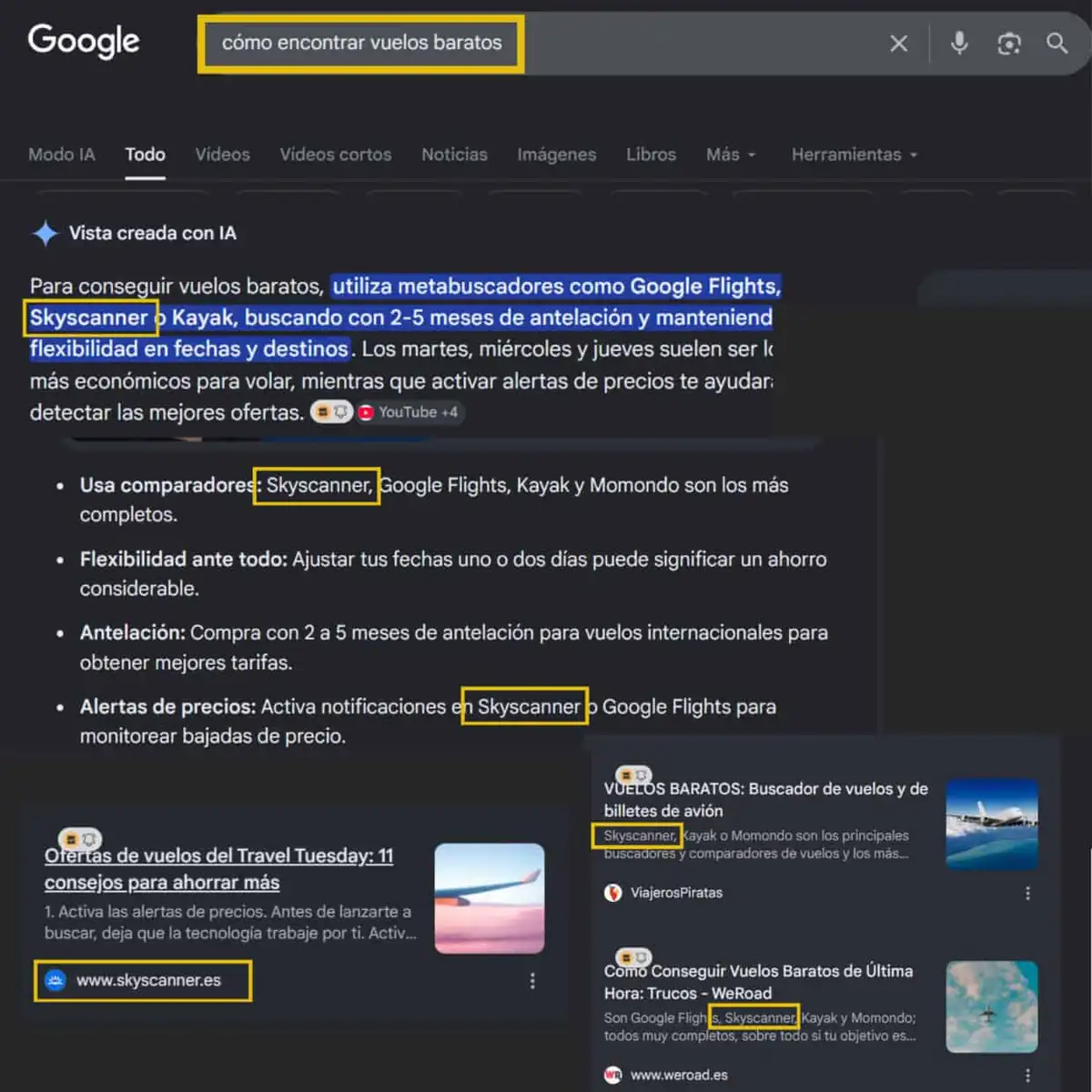Click the ViajerosPiratas favicon
1092x1092 pixels.
coord(613,893)
